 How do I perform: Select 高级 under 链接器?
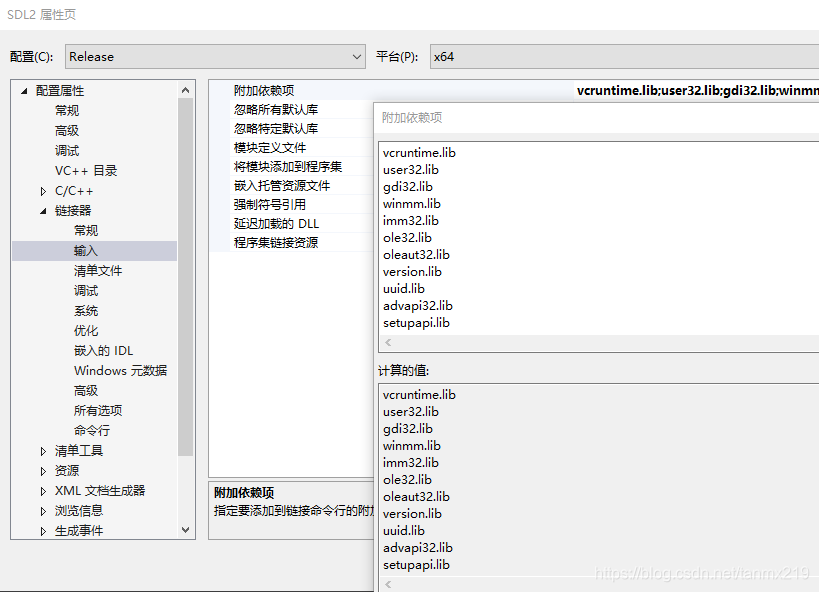(86, 390)
